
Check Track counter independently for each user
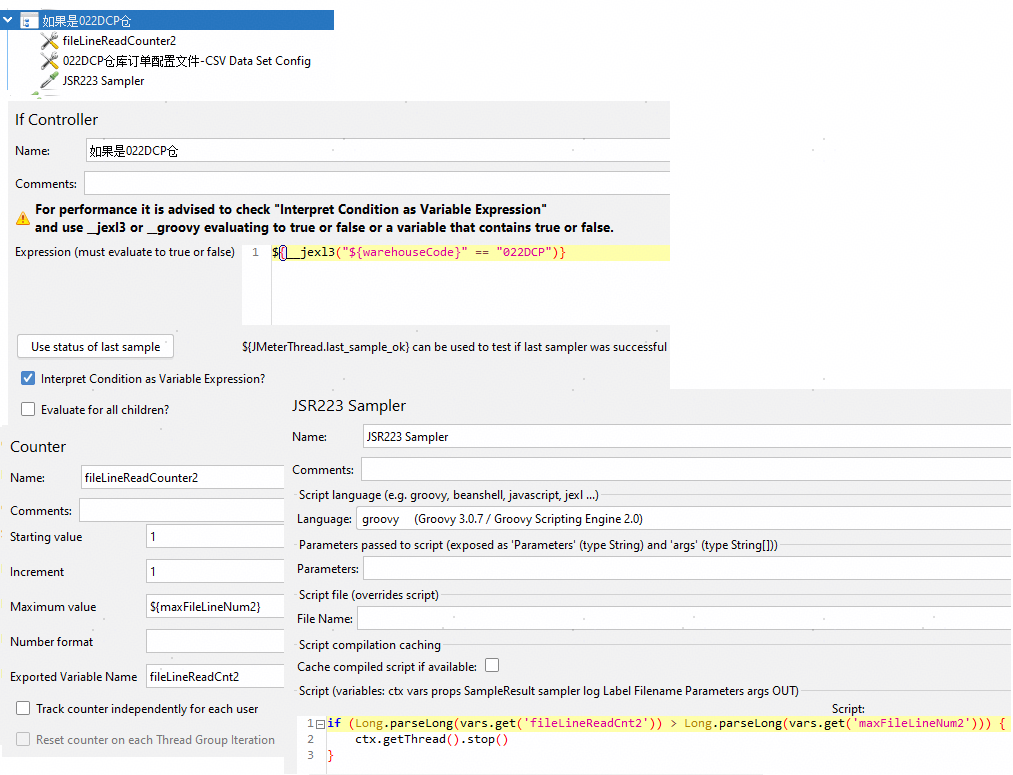pos(23,708)
